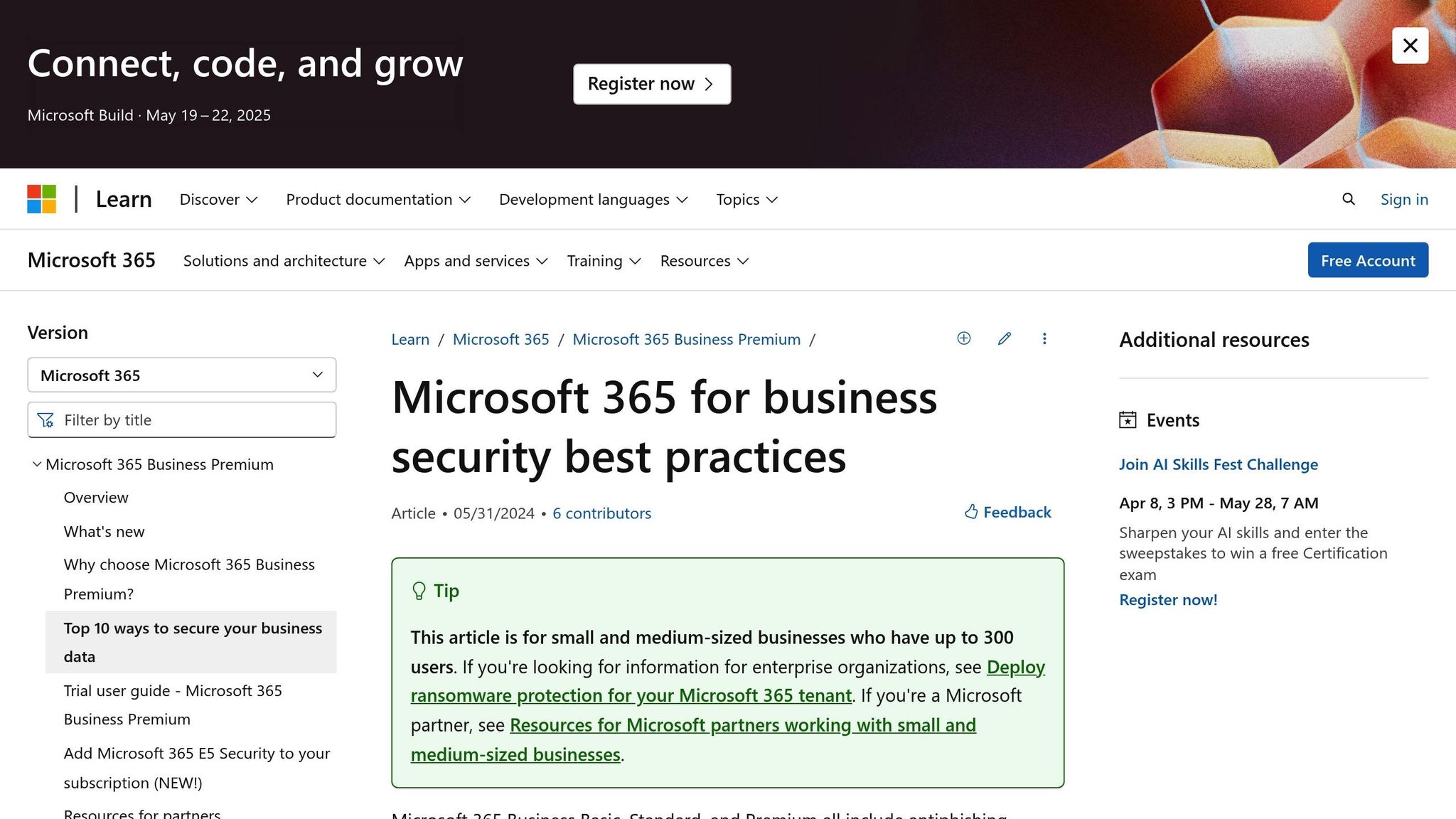Expand Apps and services menu
This screenshot has height=819, width=1456.
pos(476,261)
